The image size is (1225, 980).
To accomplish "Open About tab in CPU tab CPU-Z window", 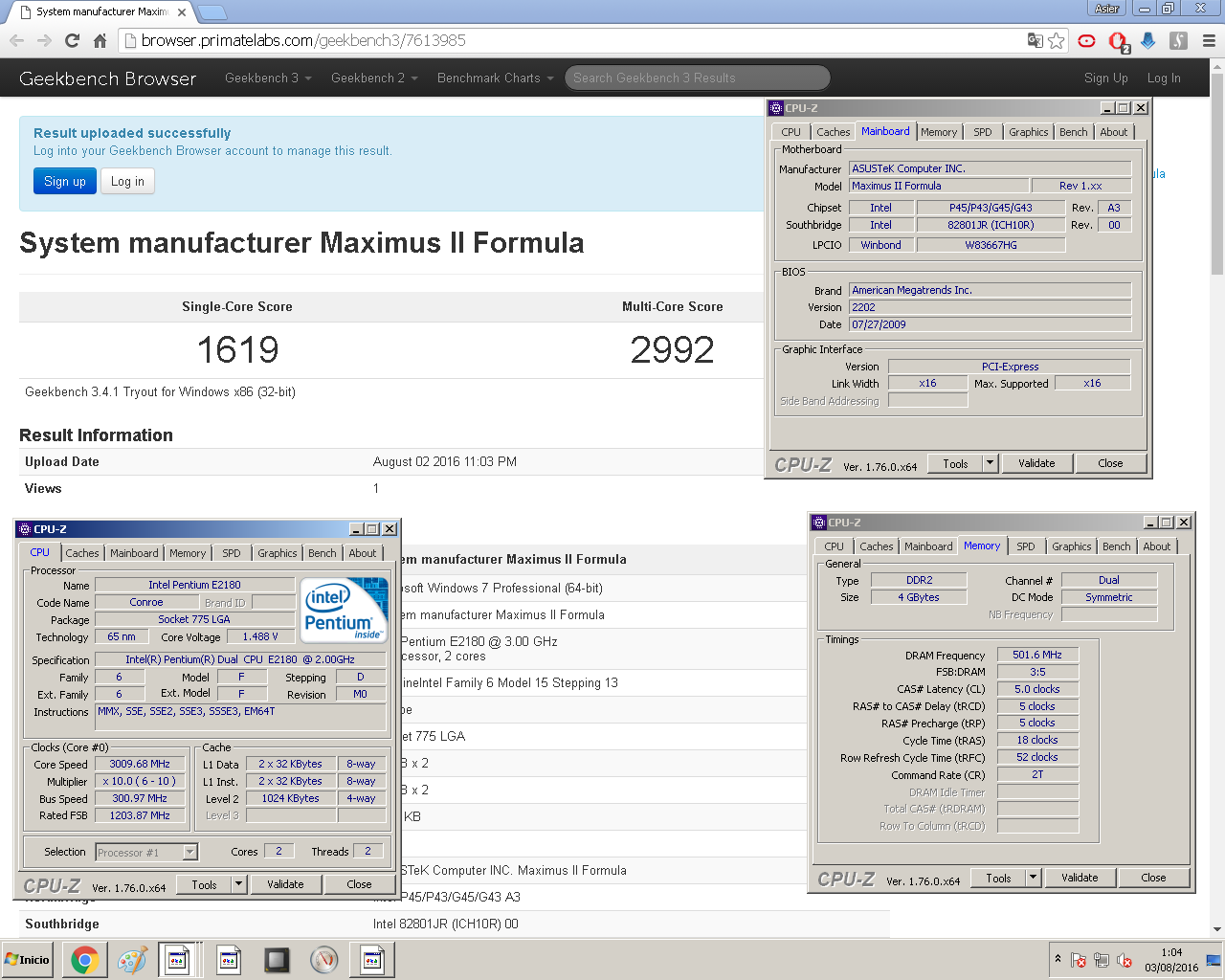I will click(x=362, y=553).
